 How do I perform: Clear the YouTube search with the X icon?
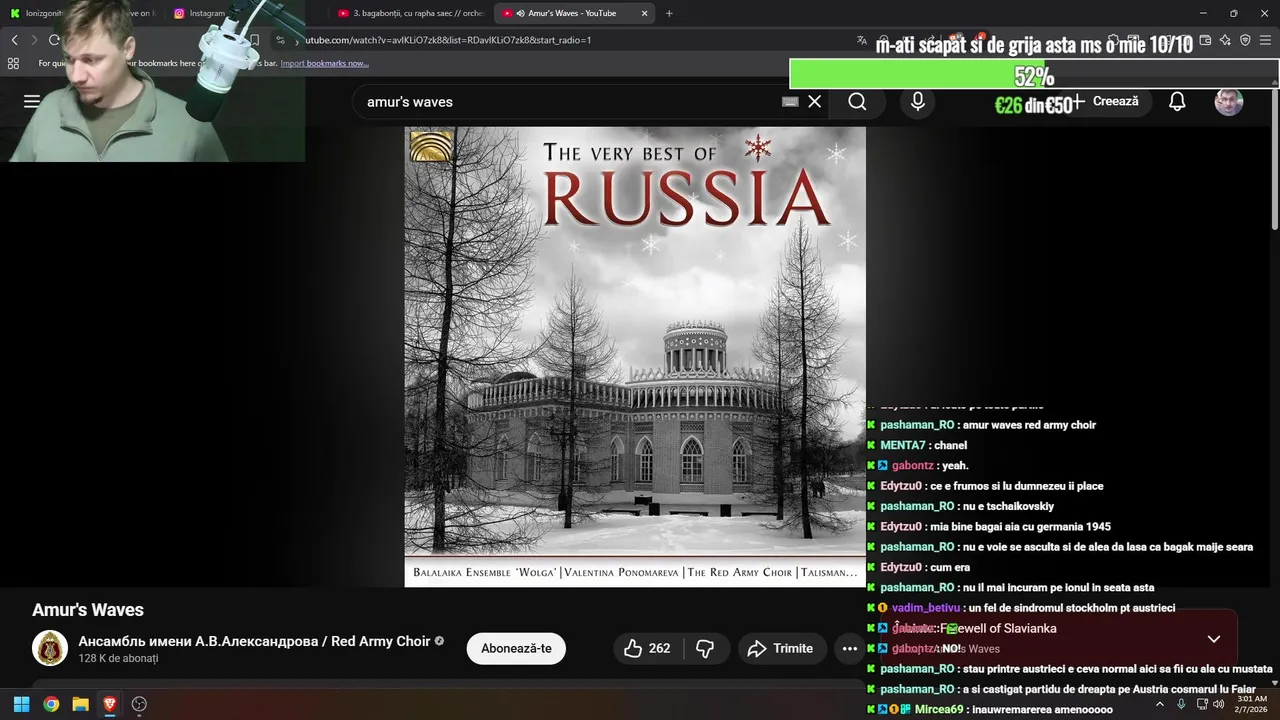pyautogui.click(x=814, y=101)
